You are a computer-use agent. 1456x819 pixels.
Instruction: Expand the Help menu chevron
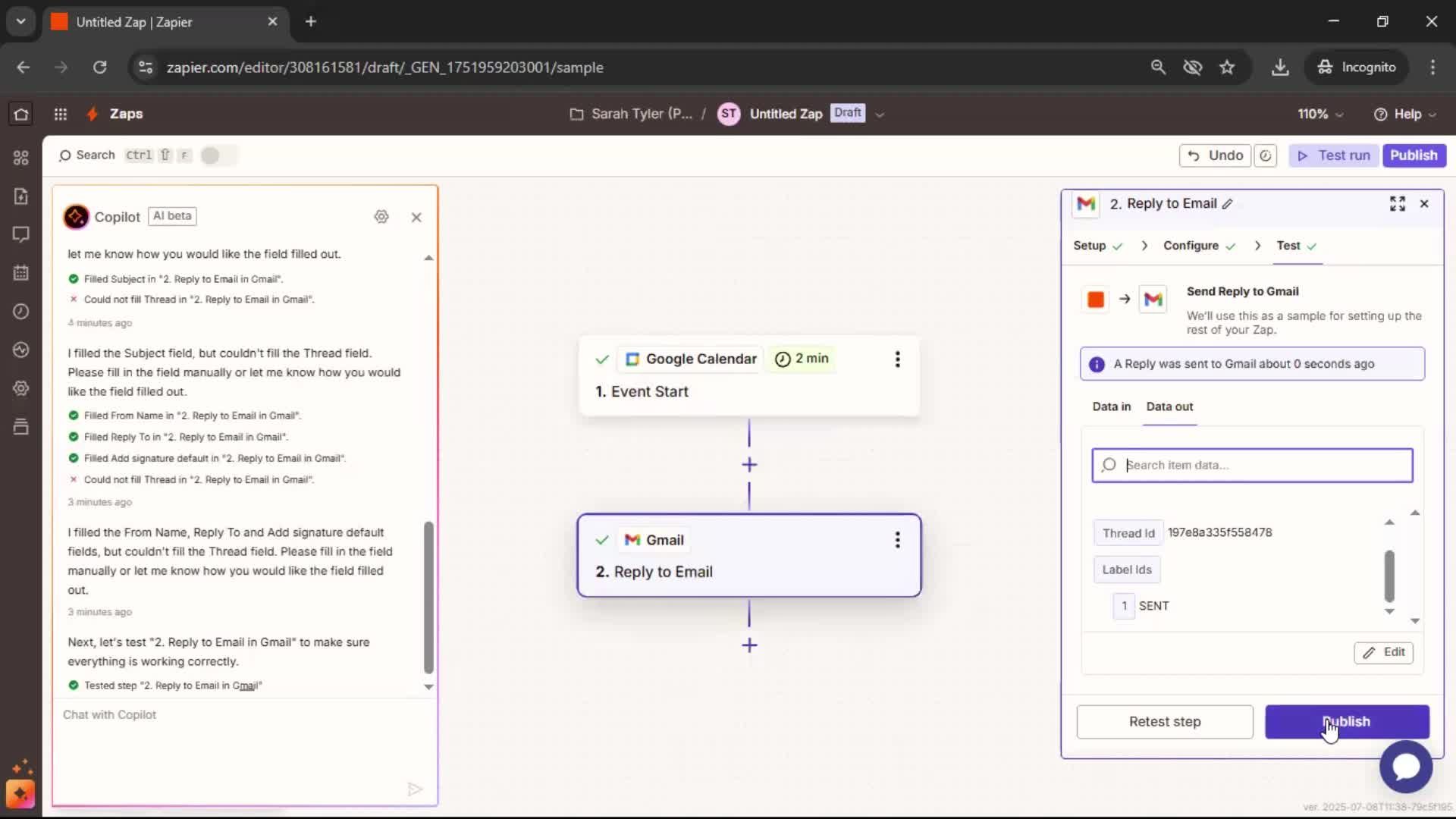click(x=1432, y=115)
